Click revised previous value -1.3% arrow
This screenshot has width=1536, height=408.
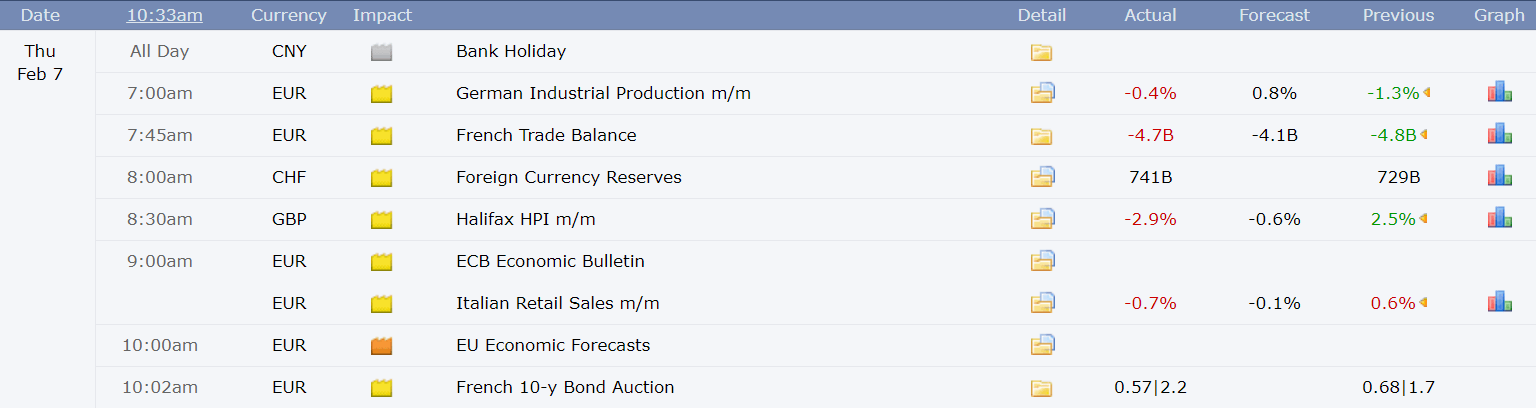(x=1426, y=93)
